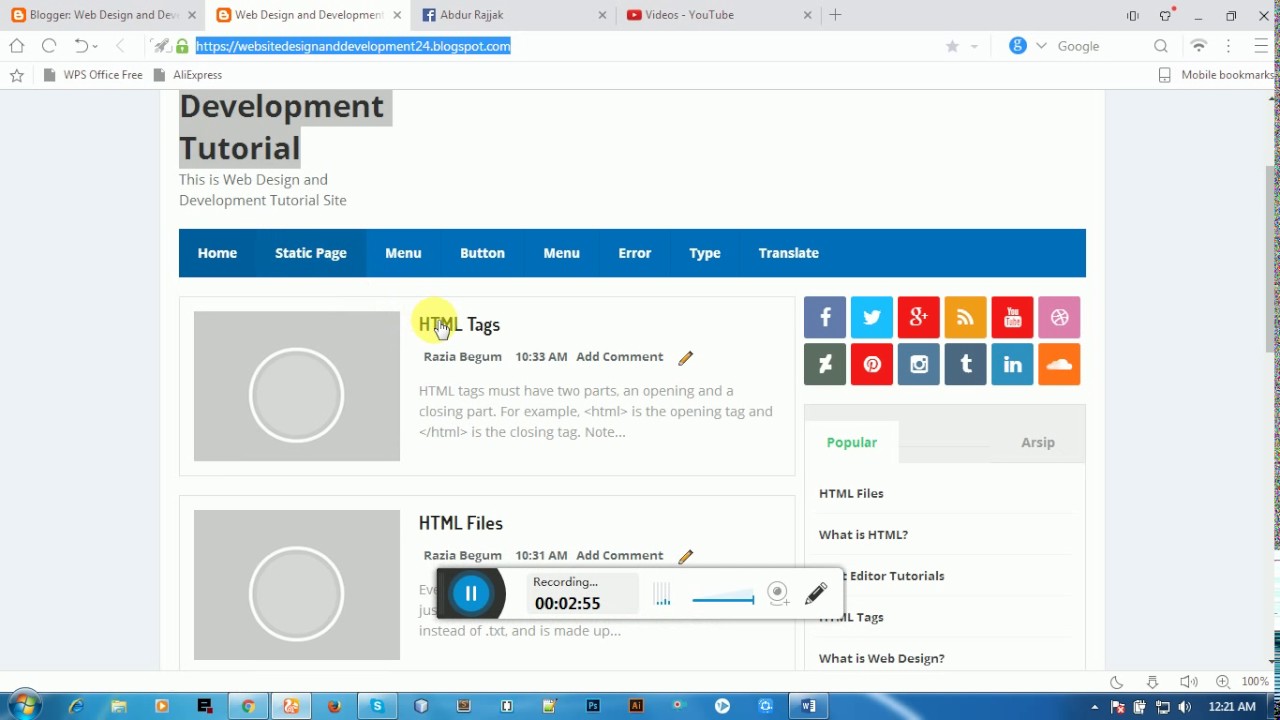Open Mobile bookmarks
Viewport: 1280px width, 720px height.
point(1216,75)
